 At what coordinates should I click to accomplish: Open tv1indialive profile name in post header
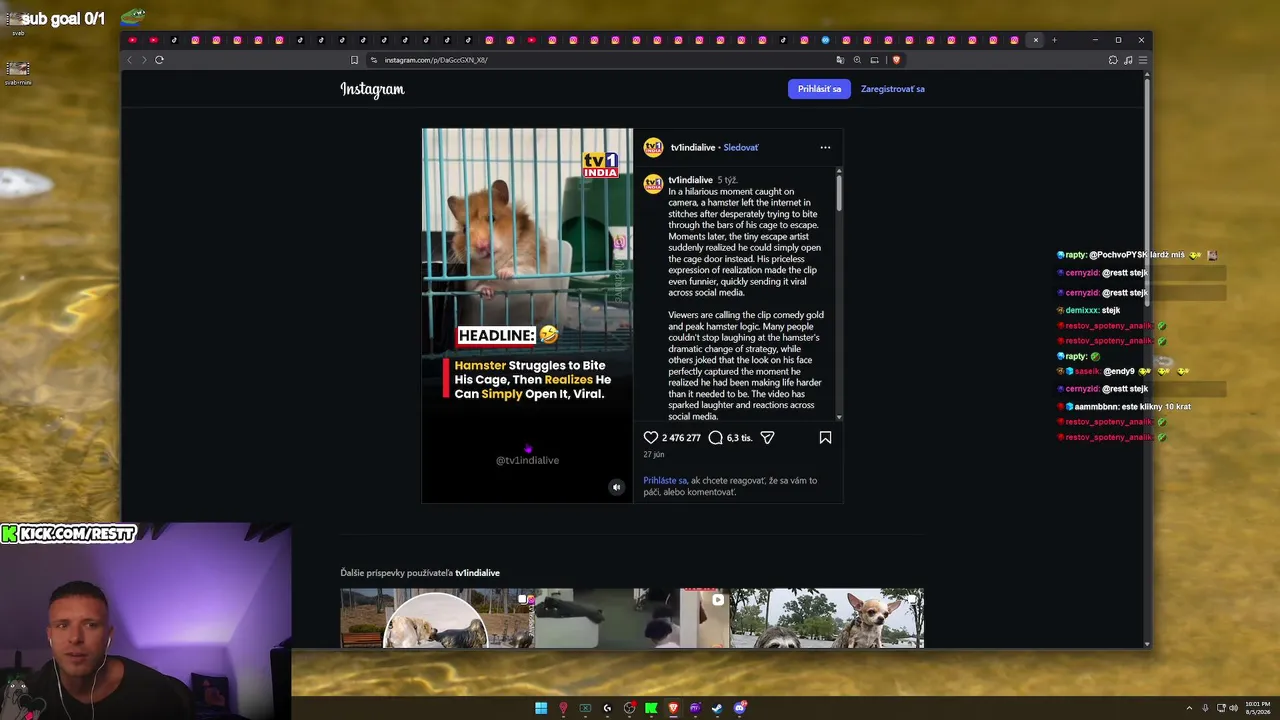(x=693, y=148)
